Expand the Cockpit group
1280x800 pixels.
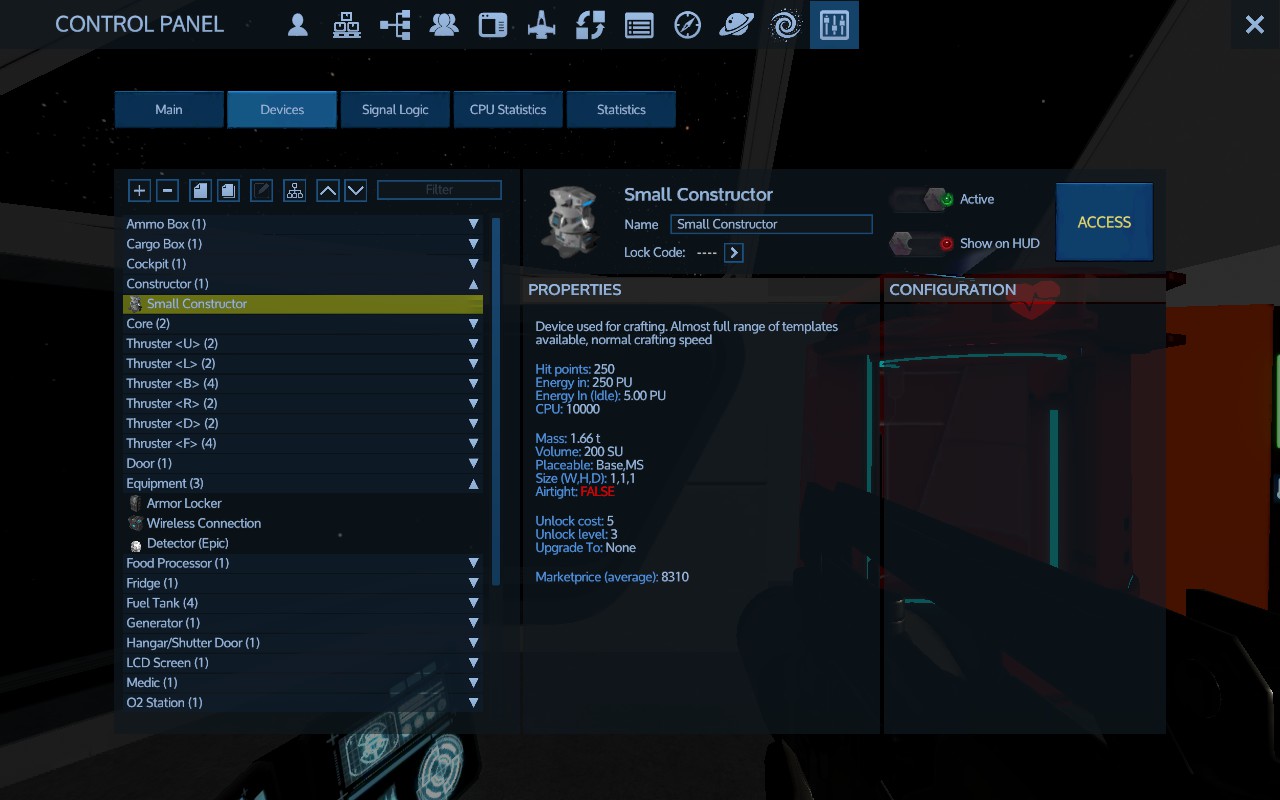[474, 264]
